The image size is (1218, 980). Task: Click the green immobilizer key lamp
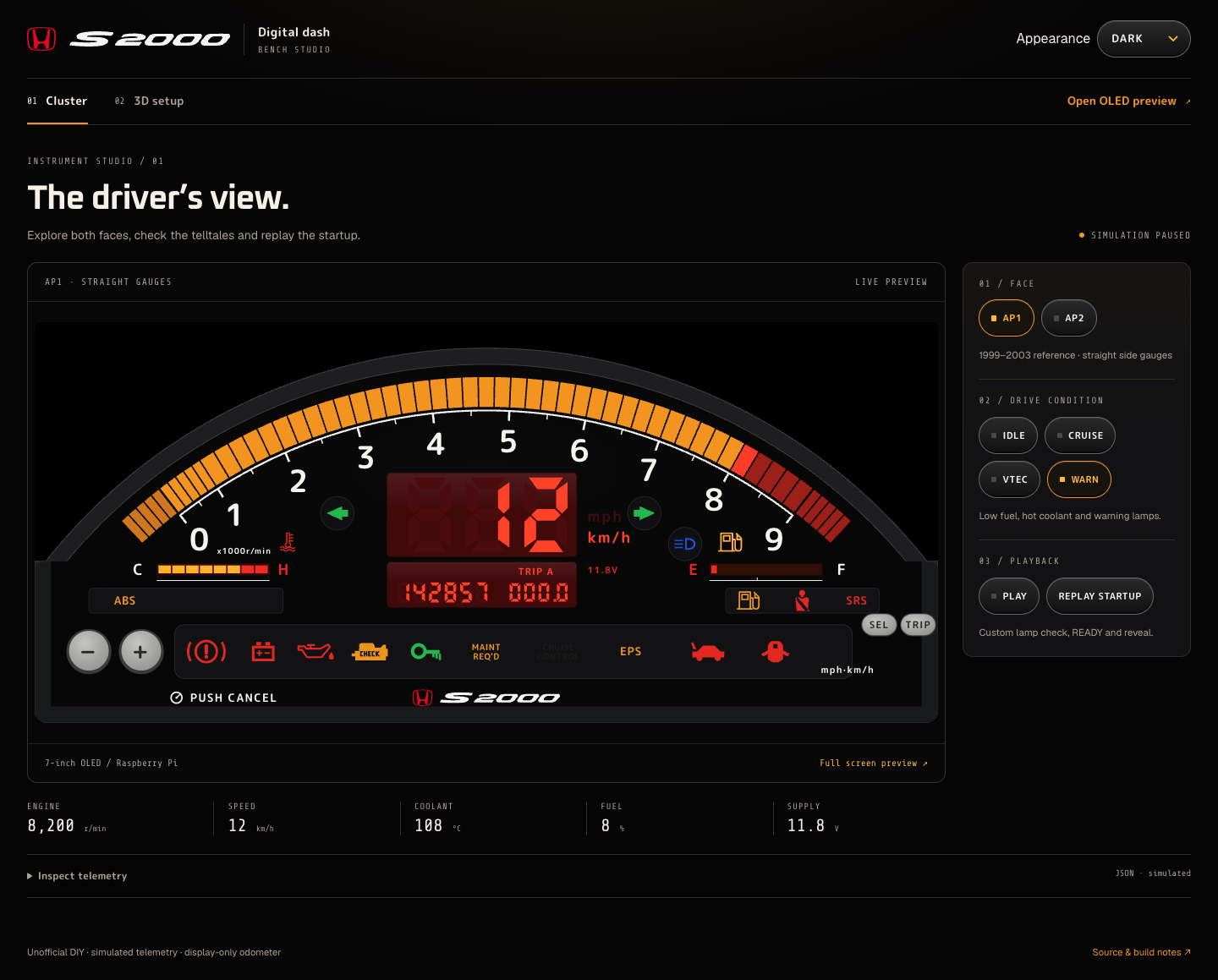pyautogui.click(x=425, y=651)
